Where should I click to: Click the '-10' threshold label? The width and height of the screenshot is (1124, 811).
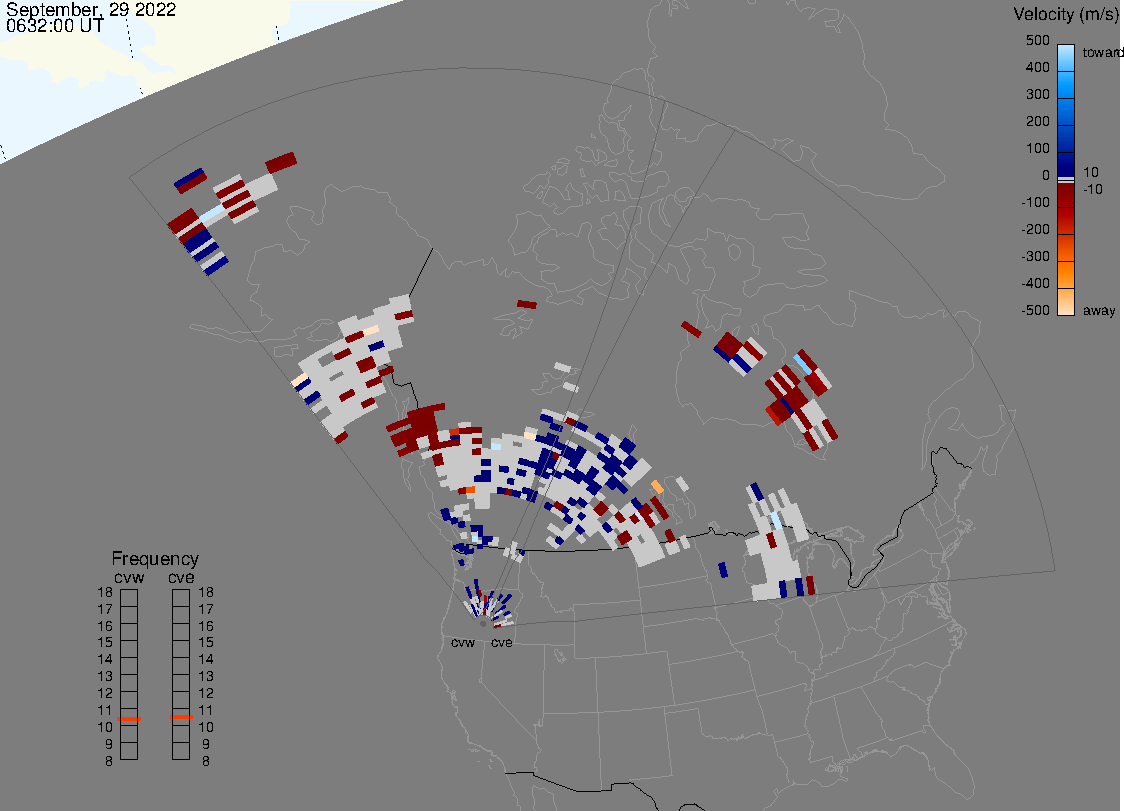point(1093,189)
